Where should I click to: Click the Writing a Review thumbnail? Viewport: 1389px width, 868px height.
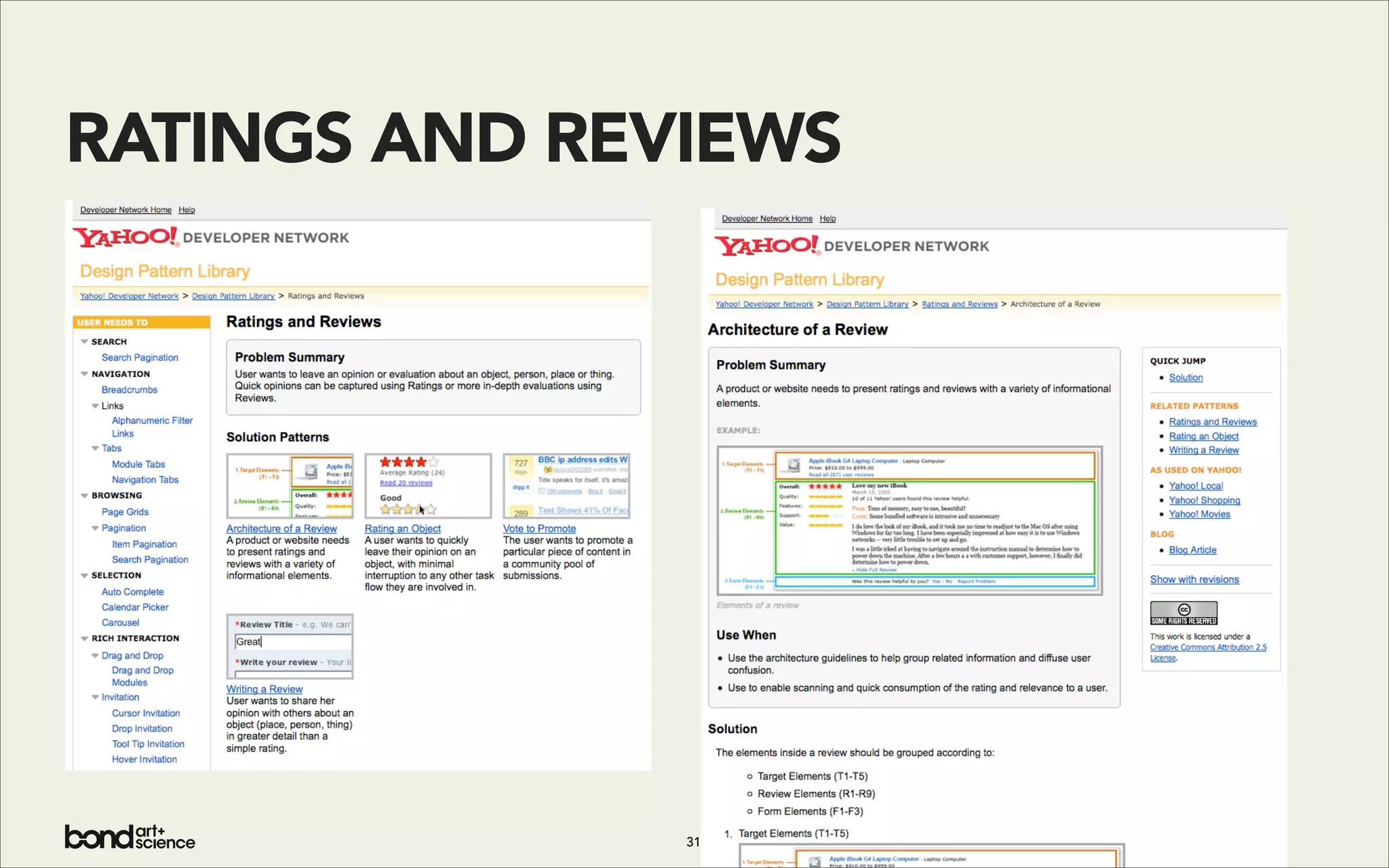290,646
